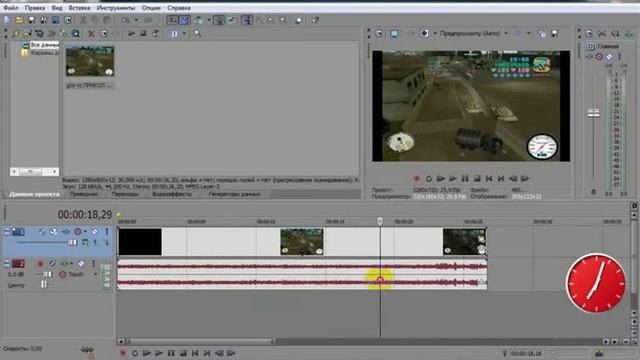Screen dimensions: 640x360
Task: Undo last action with toolbar arrow icon
Action: click(125, 20)
